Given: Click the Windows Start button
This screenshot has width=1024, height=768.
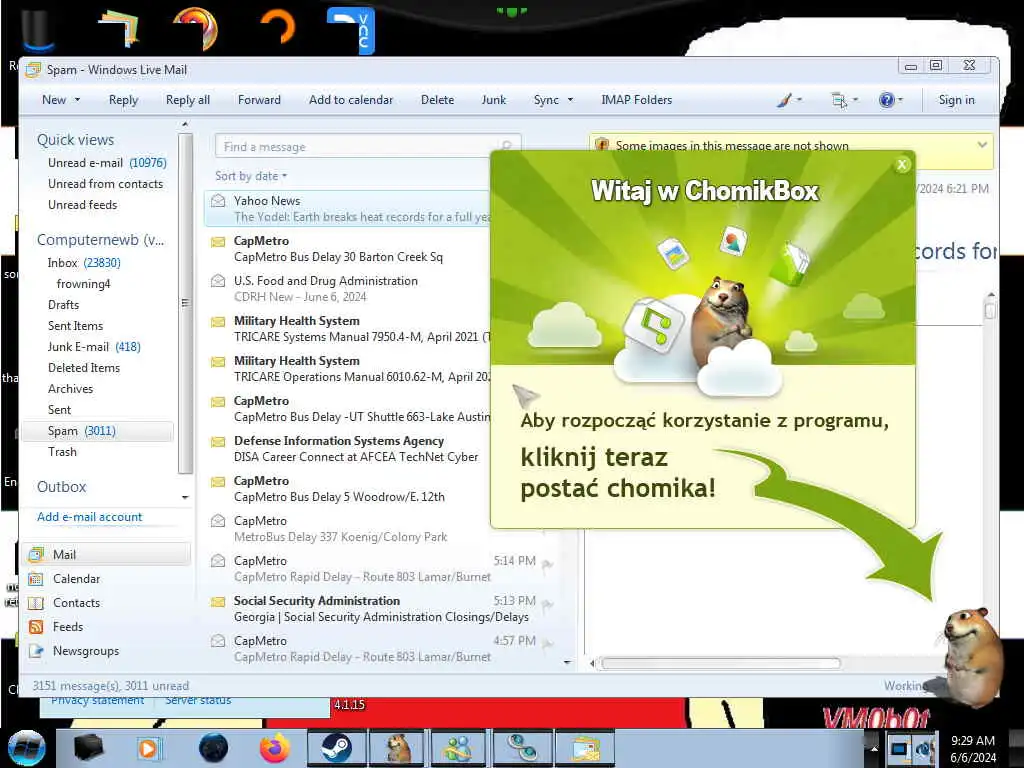Looking at the screenshot, I should [x=26, y=748].
